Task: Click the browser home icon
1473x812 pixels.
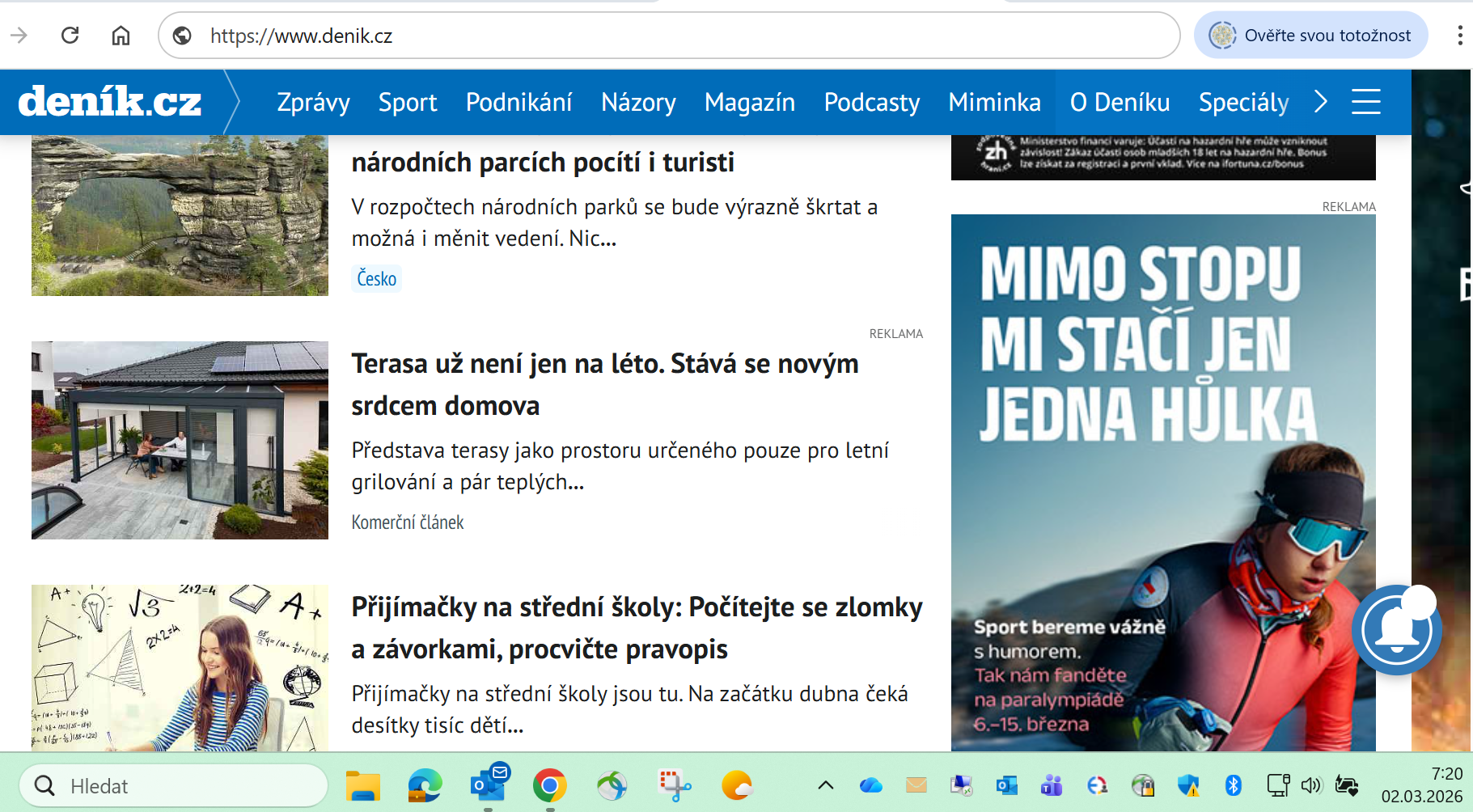Action: coord(121,36)
